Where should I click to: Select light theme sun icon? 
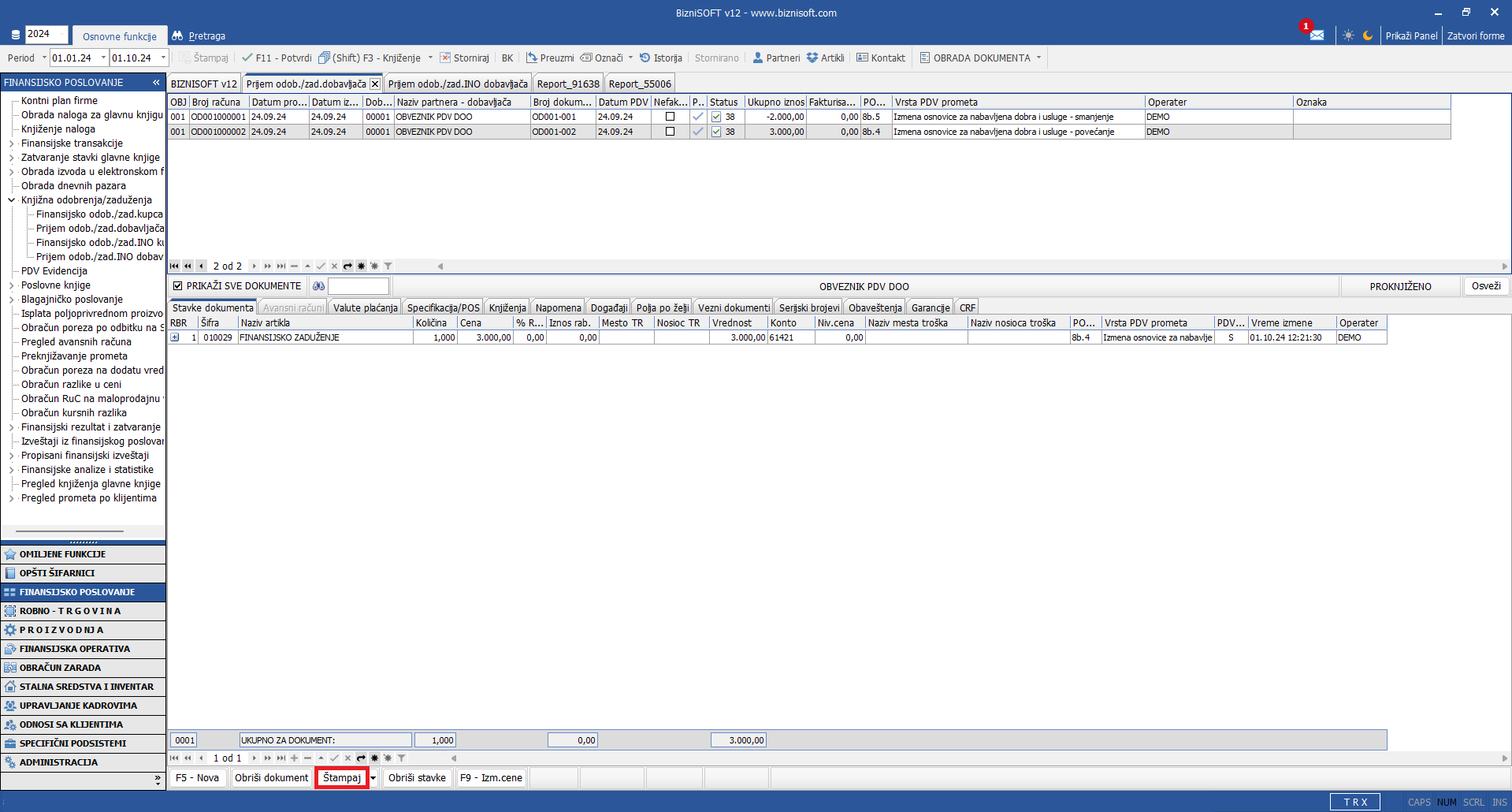(x=1348, y=35)
